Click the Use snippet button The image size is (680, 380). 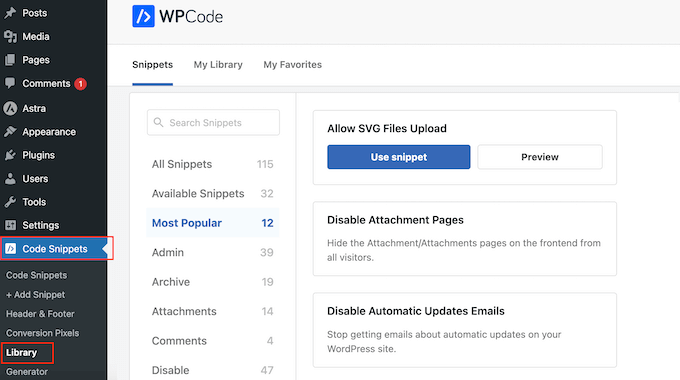point(399,157)
